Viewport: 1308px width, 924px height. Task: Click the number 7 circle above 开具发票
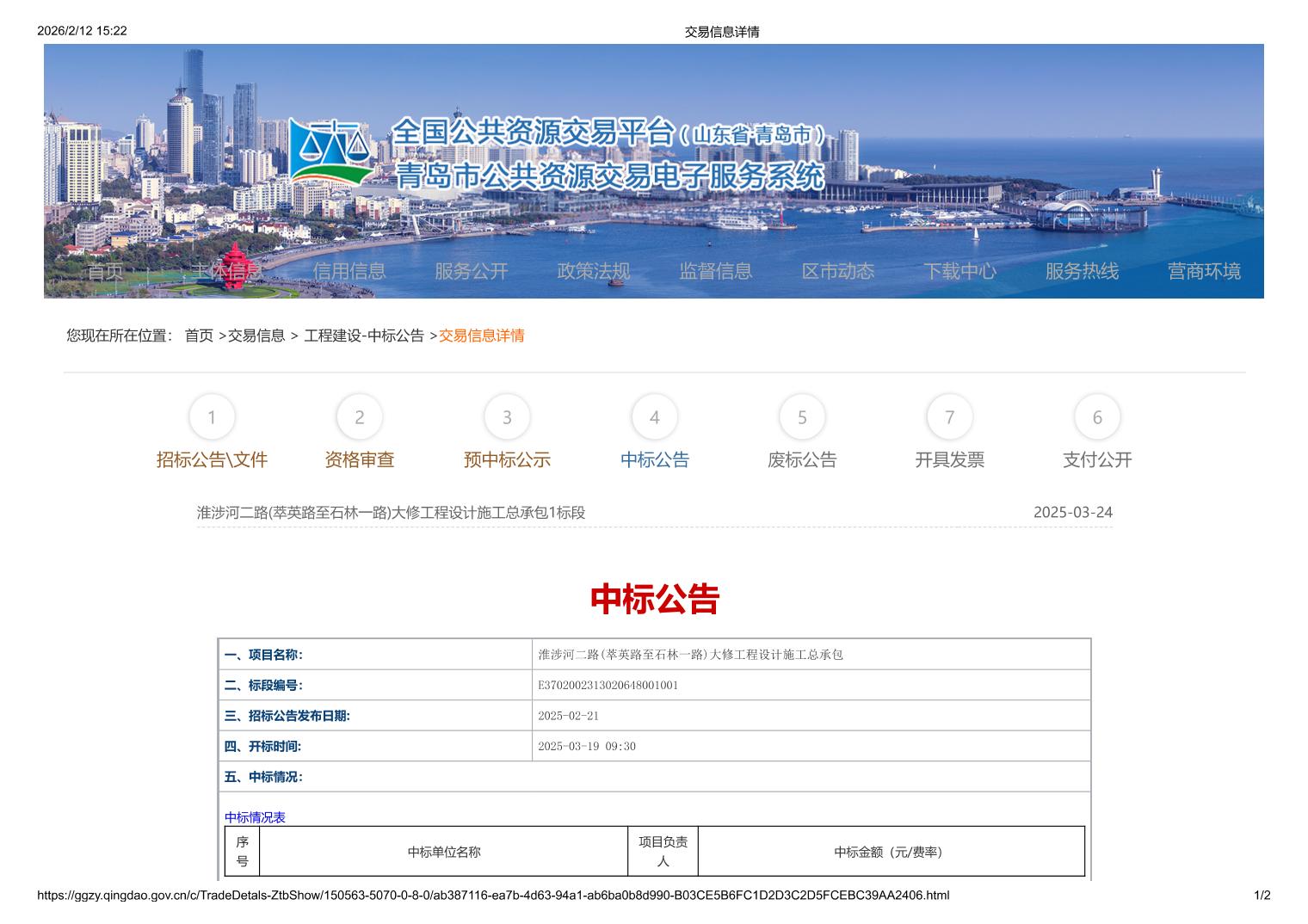(x=949, y=417)
